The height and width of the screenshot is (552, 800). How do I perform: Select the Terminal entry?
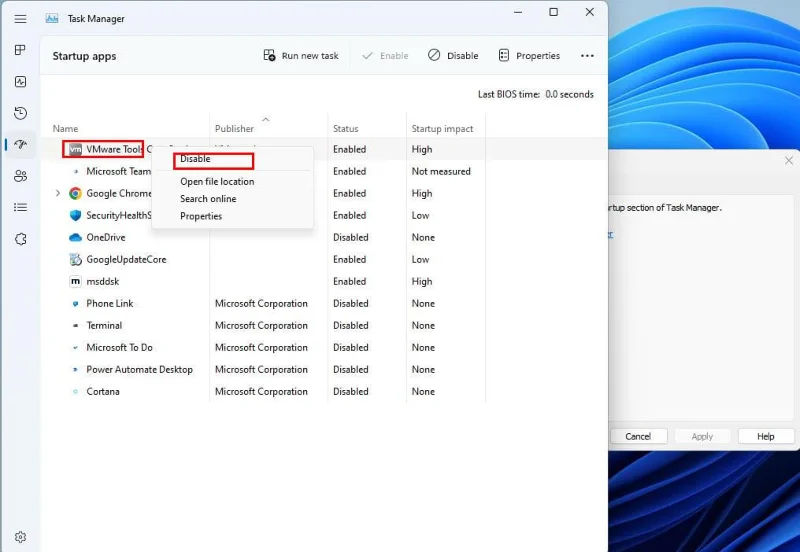(x=104, y=325)
